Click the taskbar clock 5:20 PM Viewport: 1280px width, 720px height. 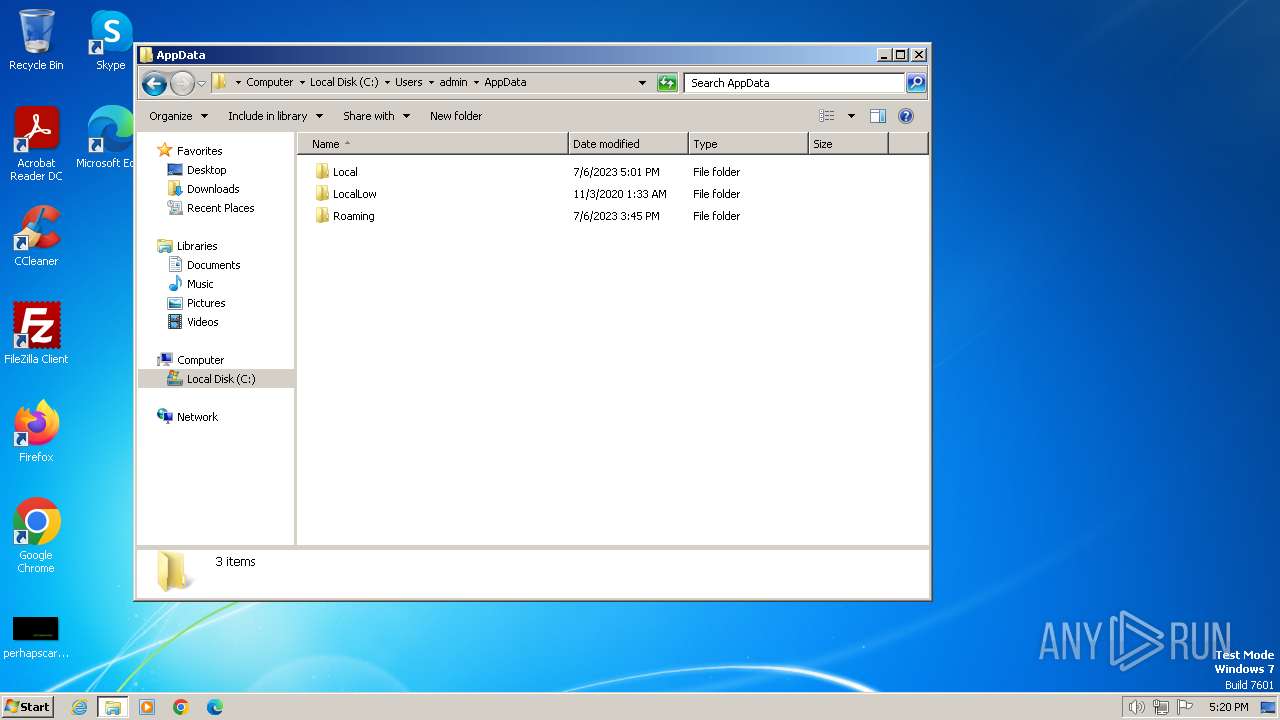coord(1228,707)
